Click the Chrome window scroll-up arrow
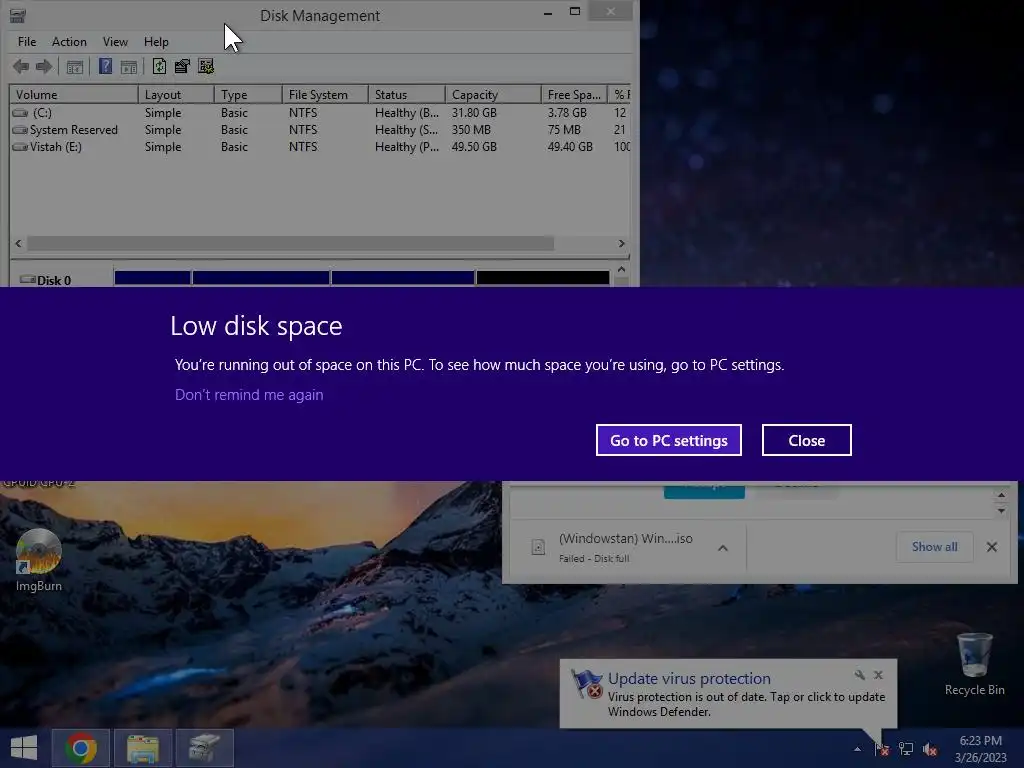 click(1001, 496)
